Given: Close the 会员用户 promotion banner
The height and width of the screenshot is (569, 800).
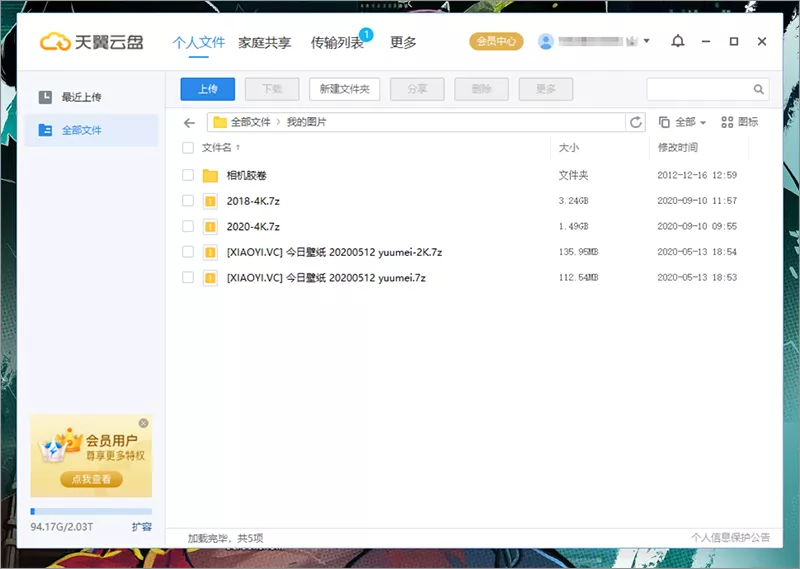Looking at the screenshot, I should point(143,423).
